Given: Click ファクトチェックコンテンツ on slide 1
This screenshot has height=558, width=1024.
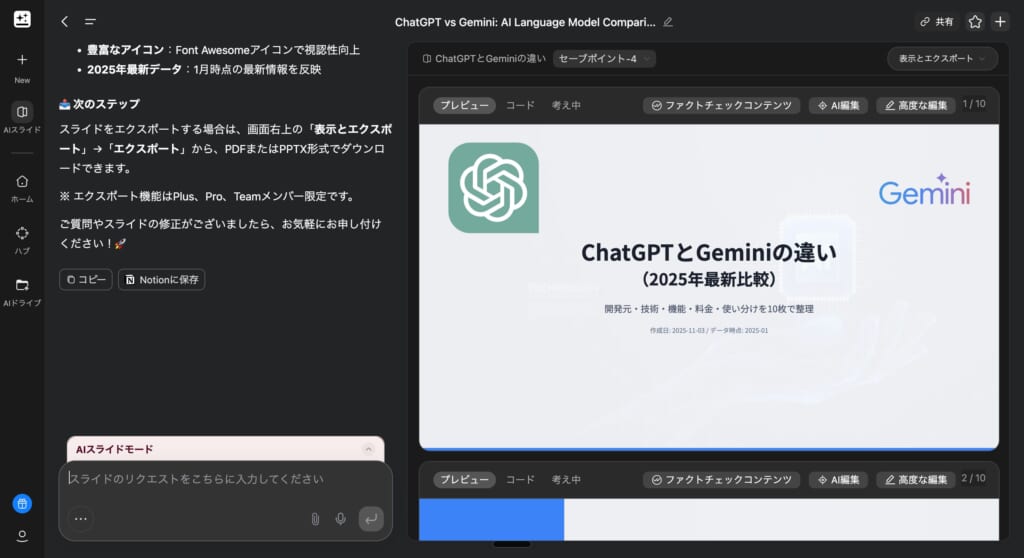Looking at the screenshot, I should pyautogui.click(x=721, y=105).
